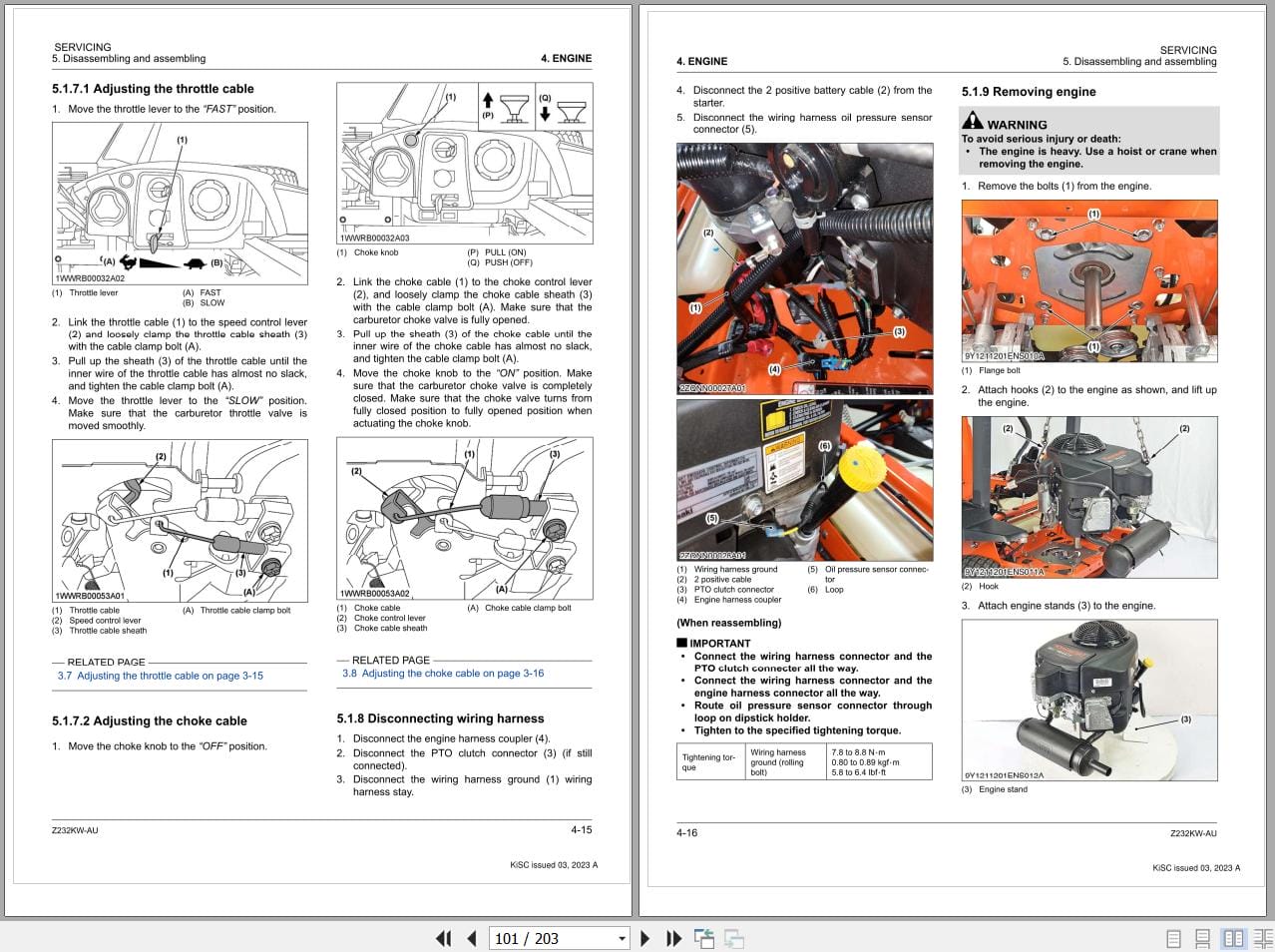Image resolution: width=1275 pixels, height=952 pixels.
Task: Select two-page scrolling layout
Action: 1262,938
